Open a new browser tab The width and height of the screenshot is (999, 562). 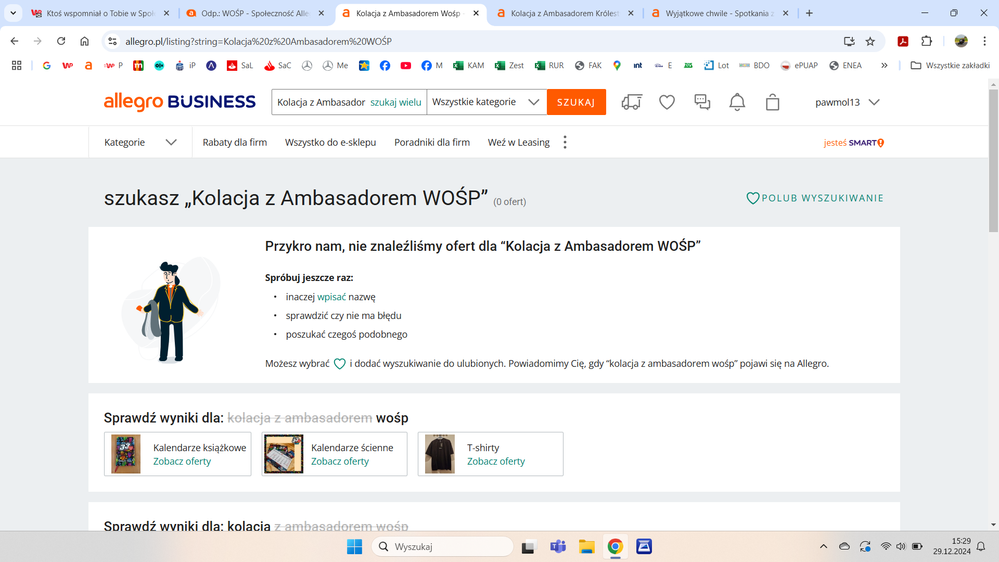click(809, 13)
